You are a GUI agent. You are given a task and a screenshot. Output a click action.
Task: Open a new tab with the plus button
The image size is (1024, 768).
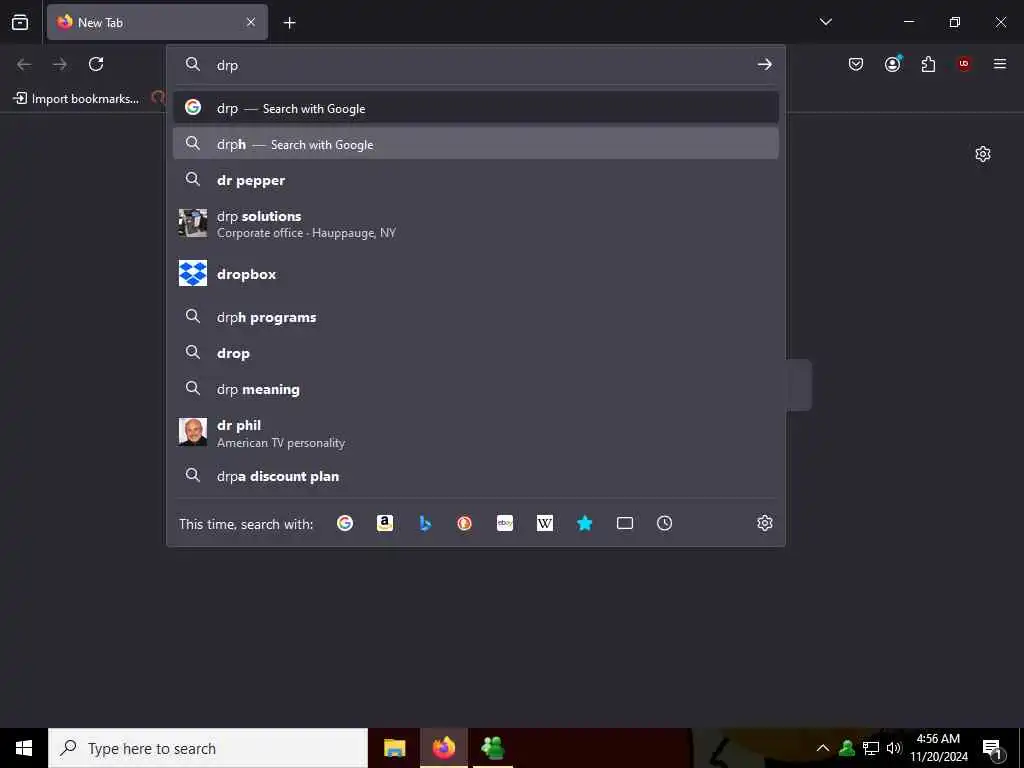coord(289,23)
